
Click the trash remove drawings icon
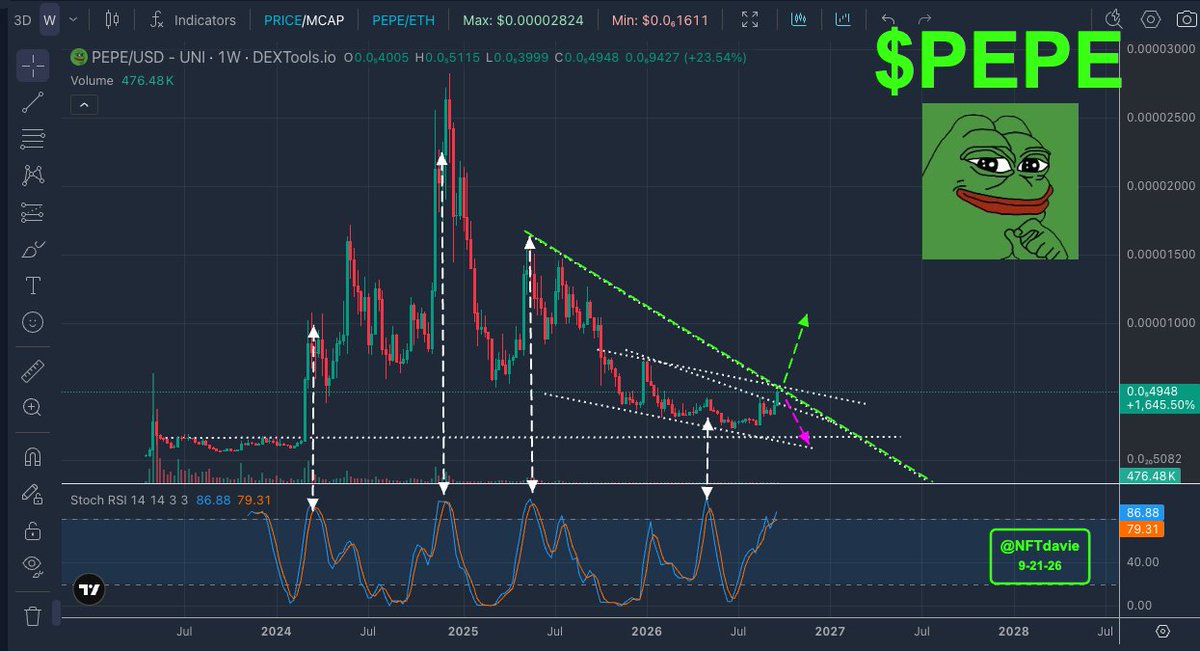click(33, 615)
